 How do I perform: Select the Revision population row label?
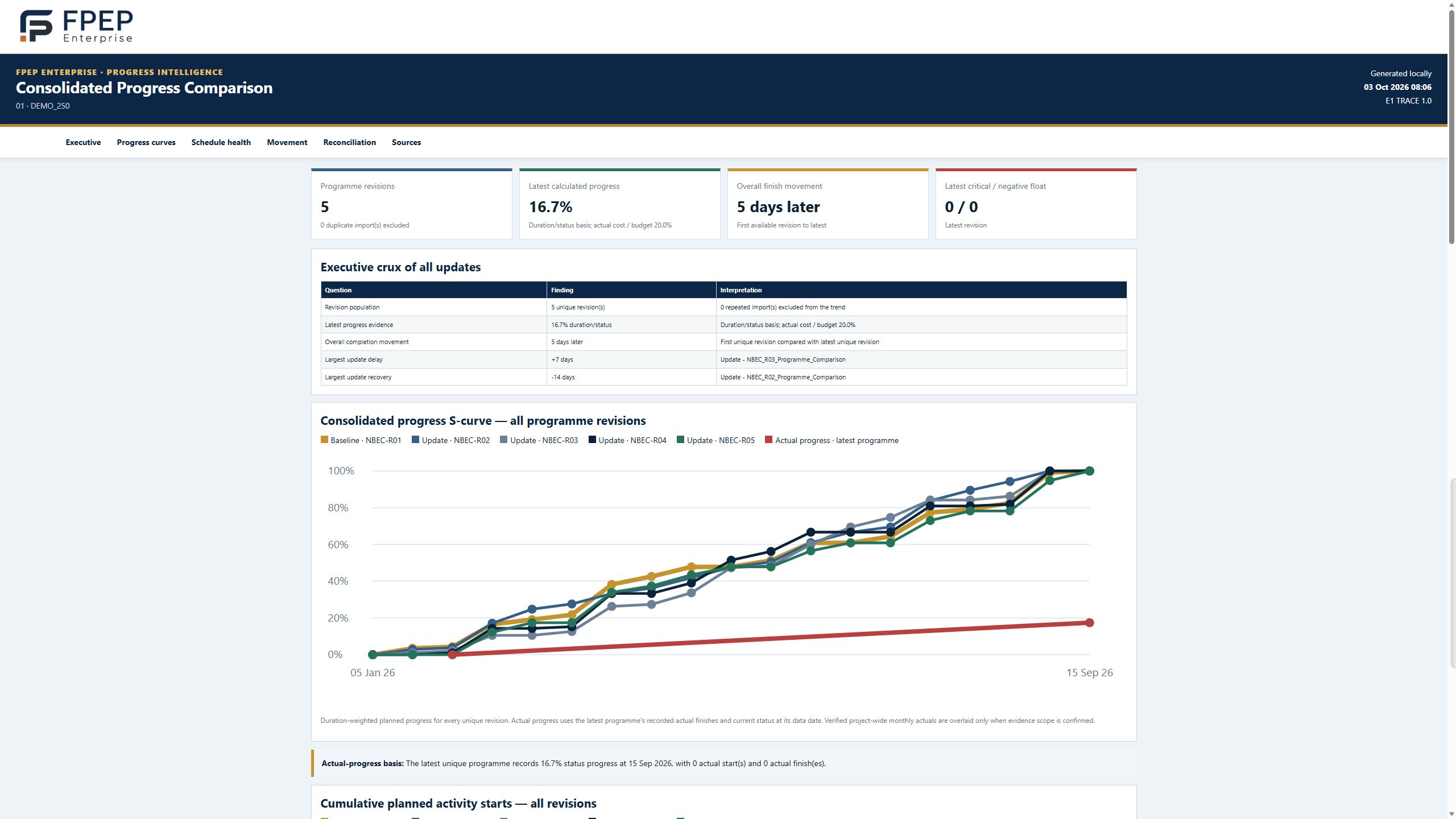click(352, 307)
